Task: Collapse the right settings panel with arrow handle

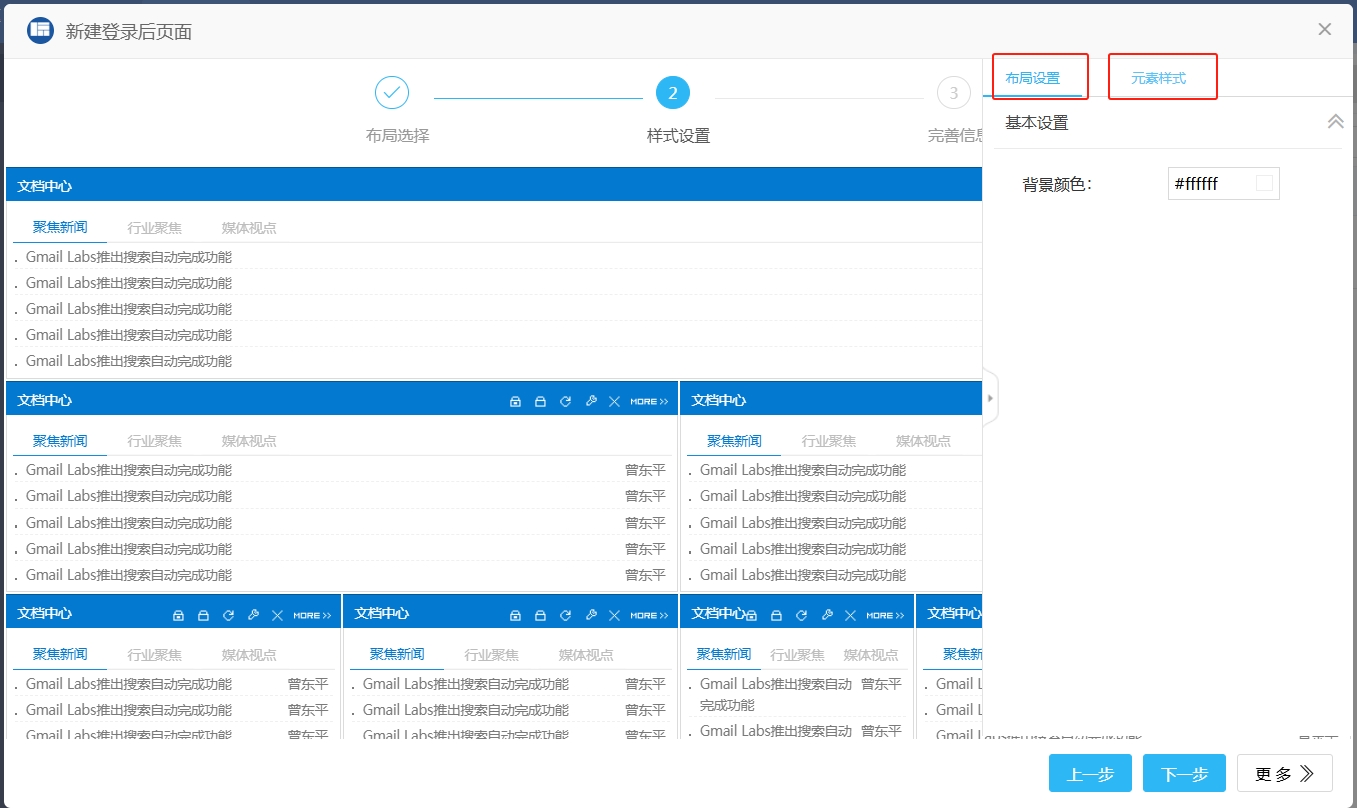Action: point(990,398)
